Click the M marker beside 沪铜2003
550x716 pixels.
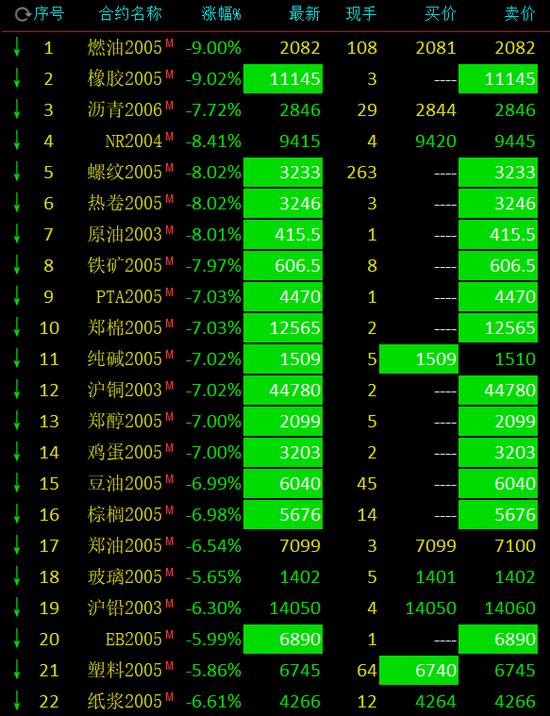point(169,386)
